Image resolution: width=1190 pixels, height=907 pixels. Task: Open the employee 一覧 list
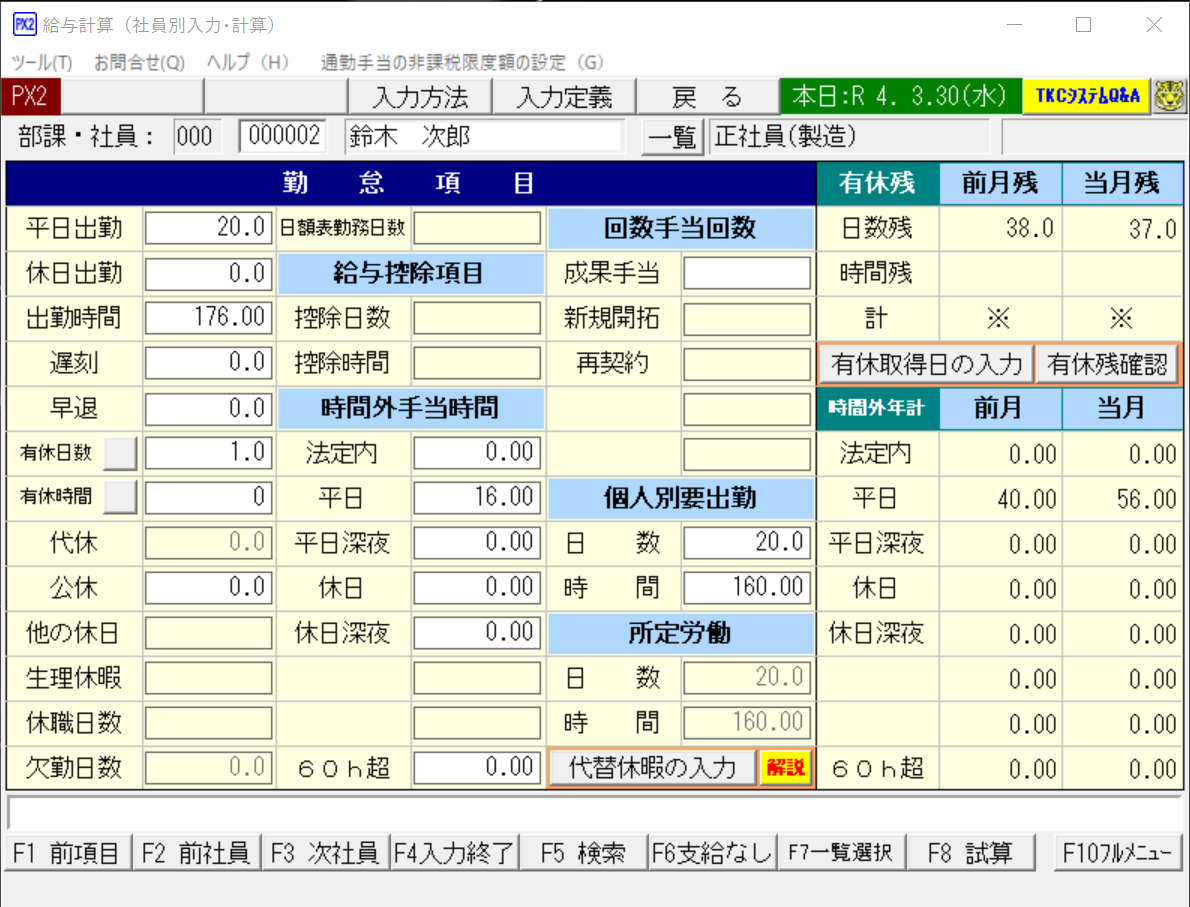[x=671, y=137]
